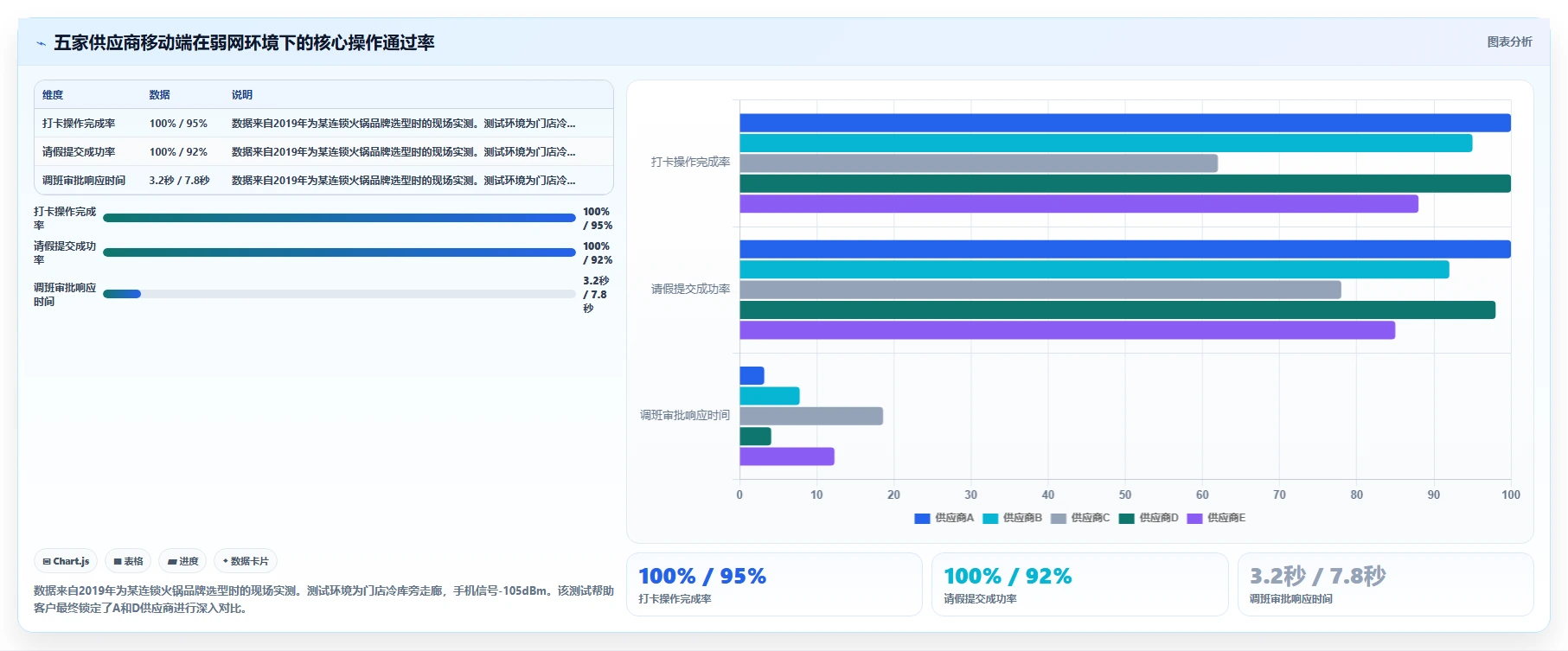Toggle 供应商A legend color box
1568x651 pixels.
pyautogui.click(x=922, y=518)
